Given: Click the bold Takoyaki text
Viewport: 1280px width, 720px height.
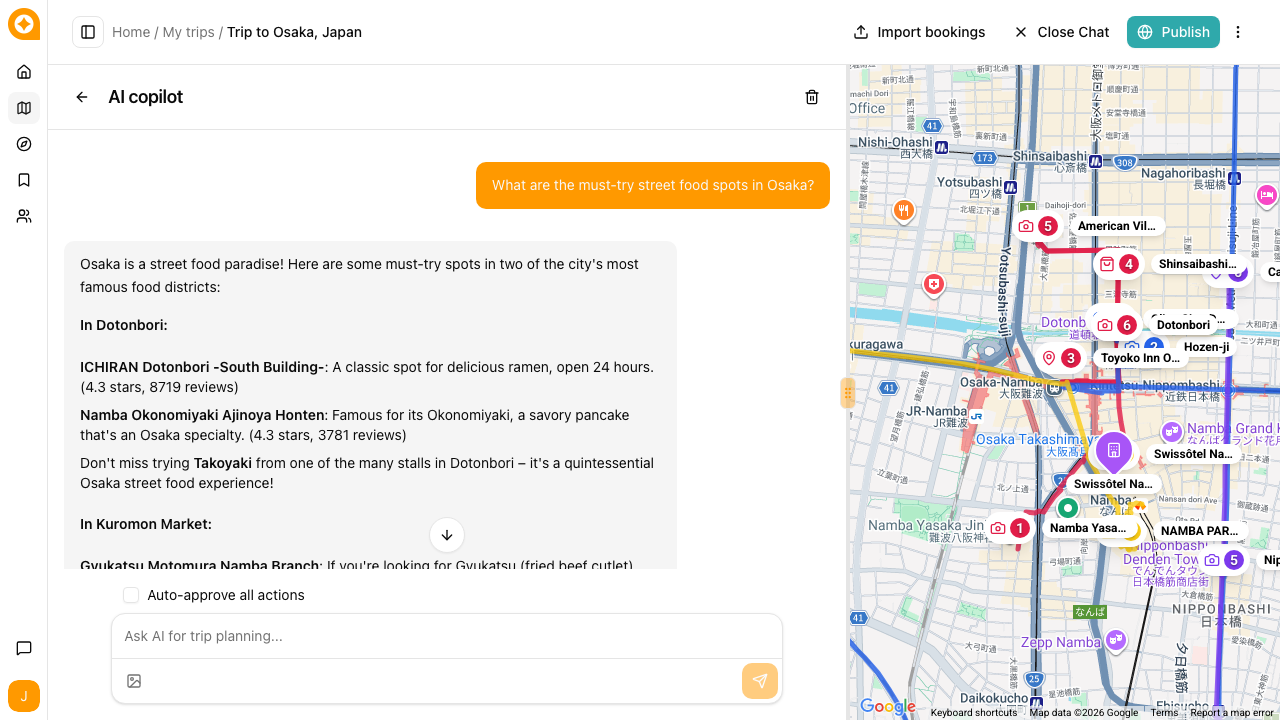Looking at the screenshot, I should [223, 463].
